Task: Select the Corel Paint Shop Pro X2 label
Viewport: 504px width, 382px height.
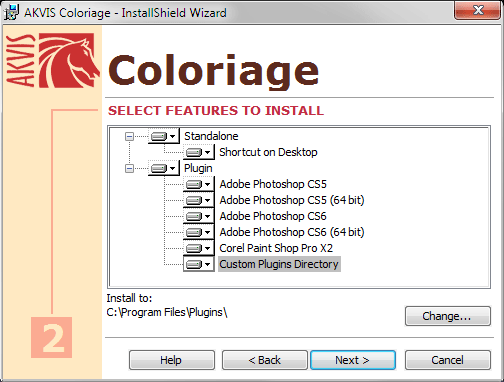Action: click(x=276, y=248)
